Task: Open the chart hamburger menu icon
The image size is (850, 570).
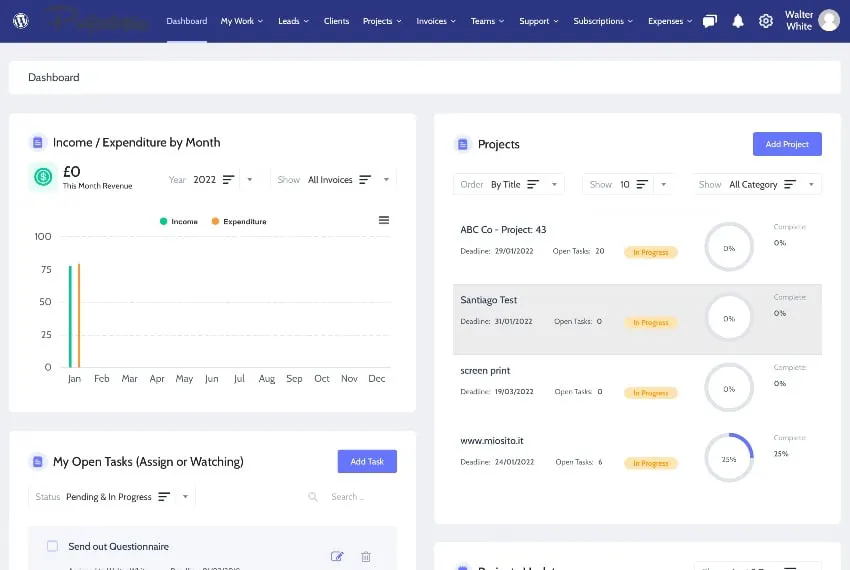Action: tap(384, 220)
